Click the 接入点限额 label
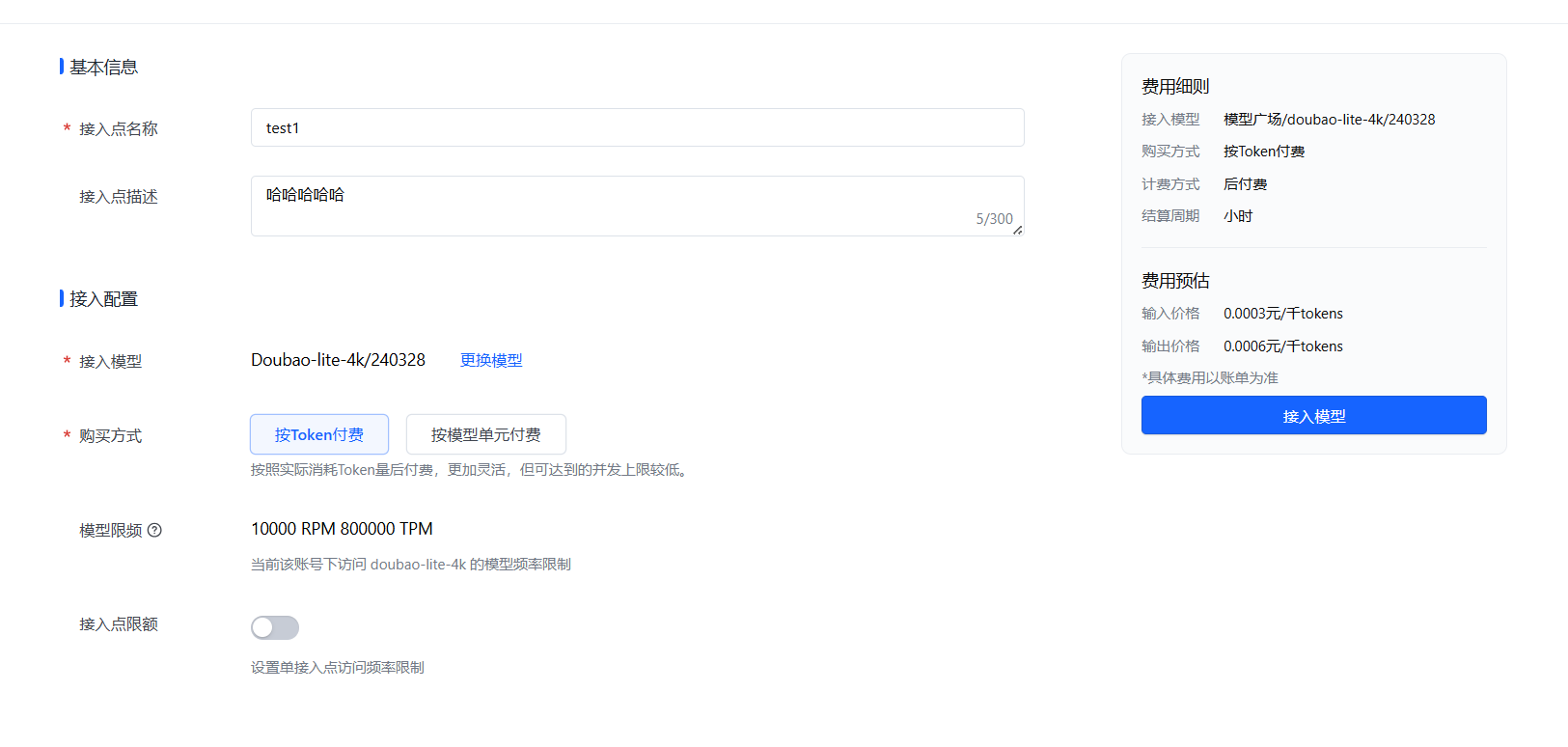Viewport: 1568px width, 747px height. click(x=119, y=624)
